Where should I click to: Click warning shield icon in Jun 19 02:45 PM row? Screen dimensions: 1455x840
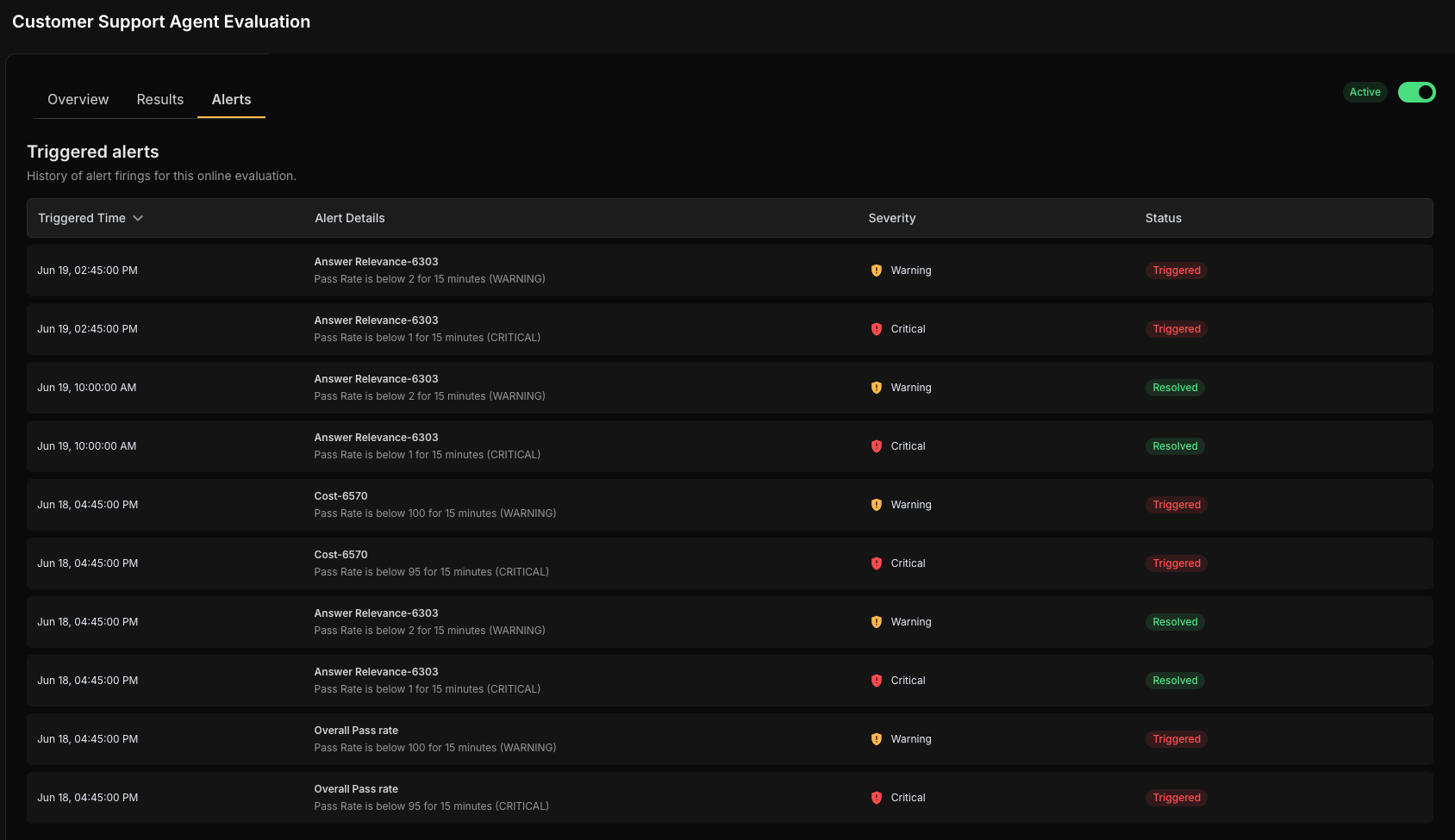pos(877,271)
